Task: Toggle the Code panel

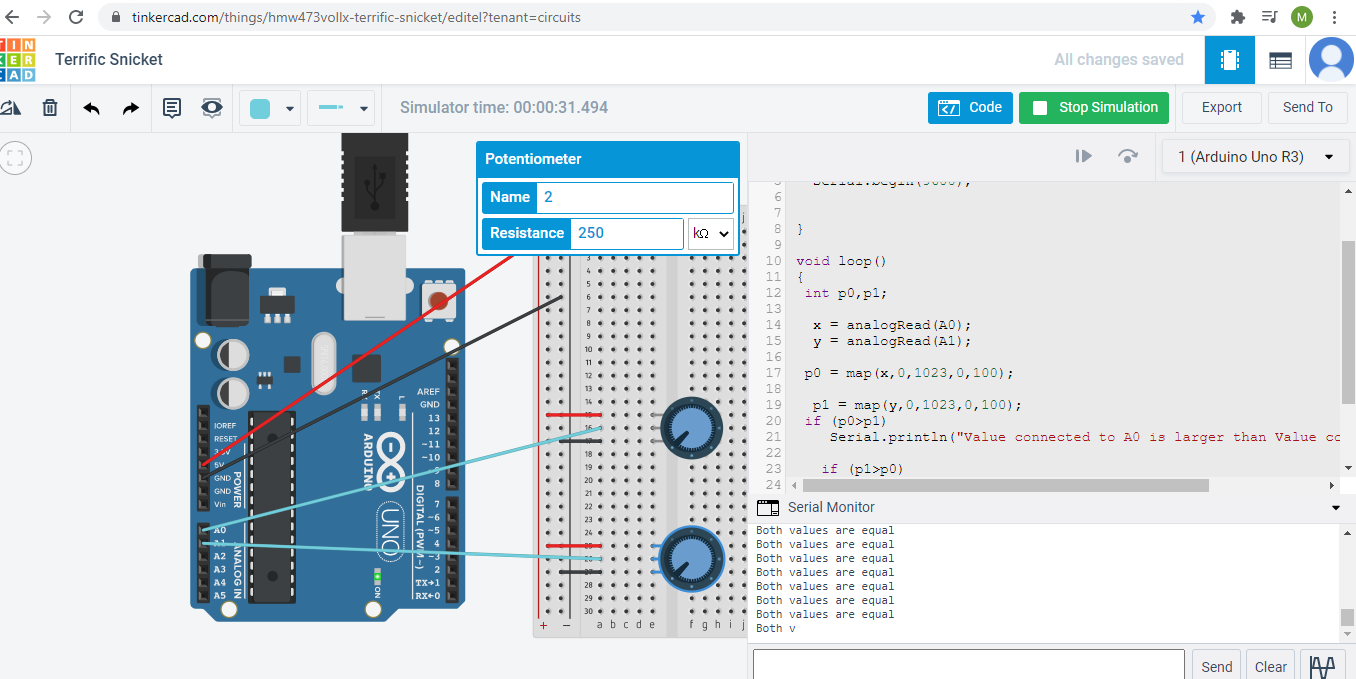Action: point(970,108)
